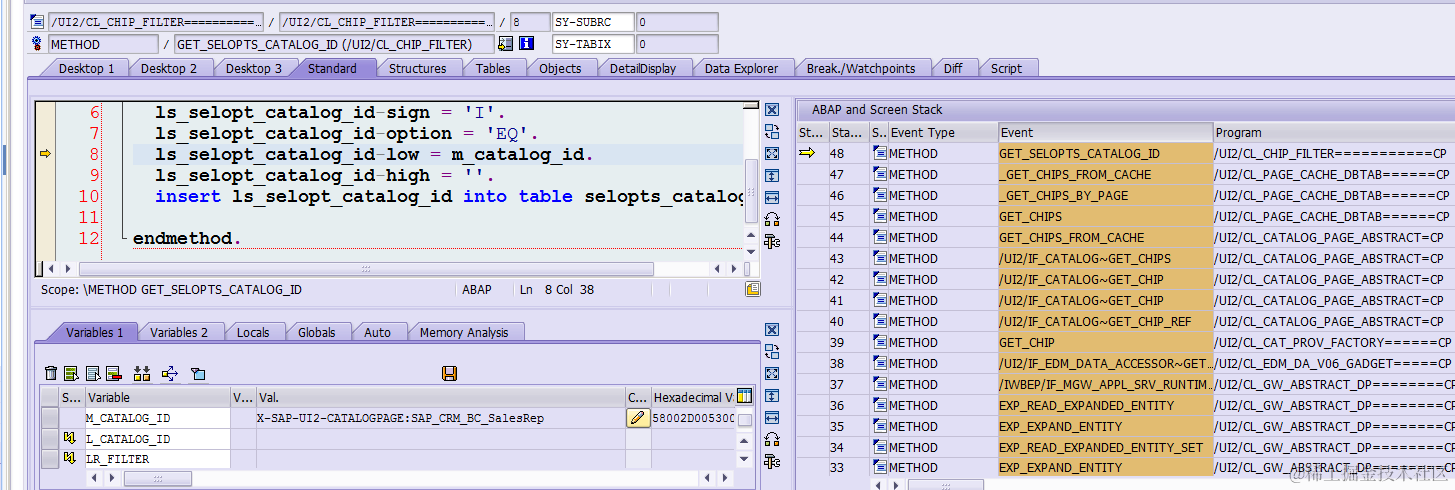Click the SY-SUBRC value field
The width and height of the screenshot is (1455, 490).
(x=676, y=22)
